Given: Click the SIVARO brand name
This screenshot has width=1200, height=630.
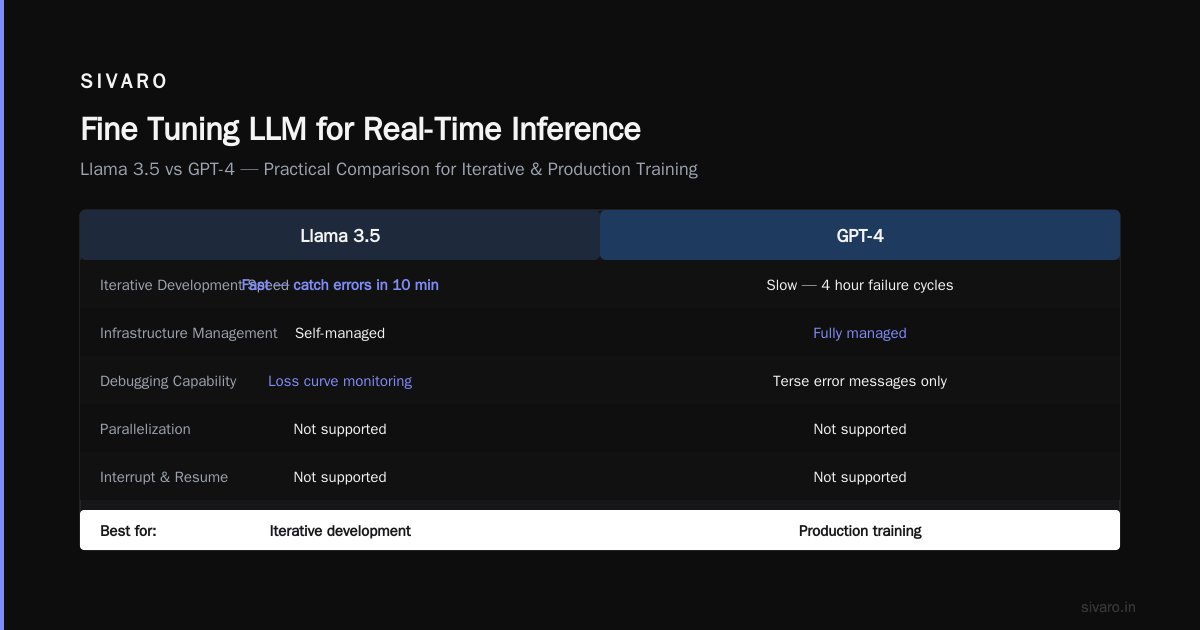Looking at the screenshot, I should [x=124, y=82].
